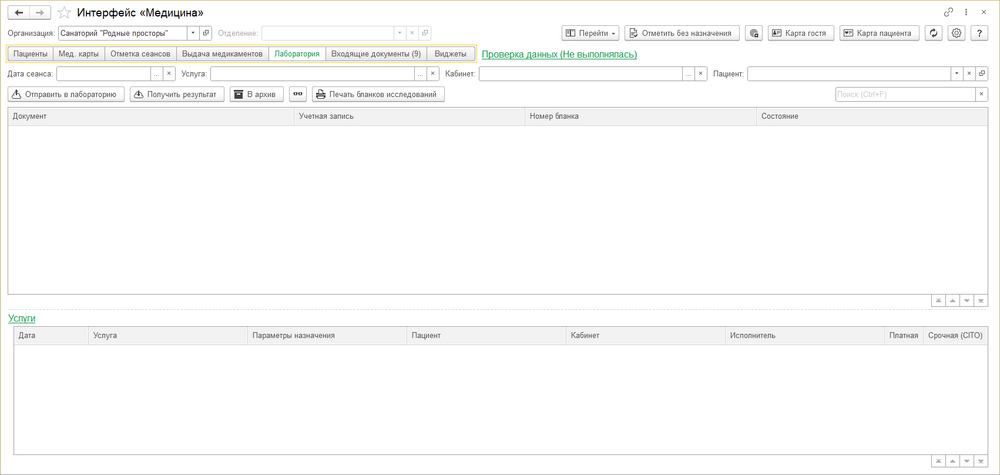Click the Срочная (CITO) column header

click(x=955, y=335)
